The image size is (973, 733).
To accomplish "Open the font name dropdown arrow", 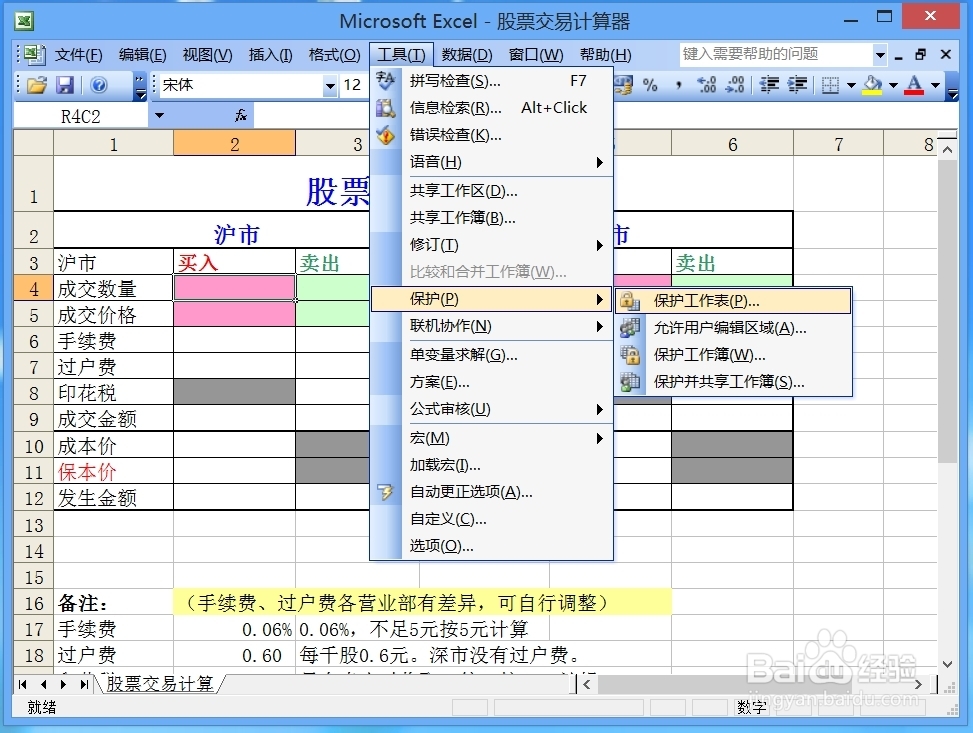I will 331,86.
